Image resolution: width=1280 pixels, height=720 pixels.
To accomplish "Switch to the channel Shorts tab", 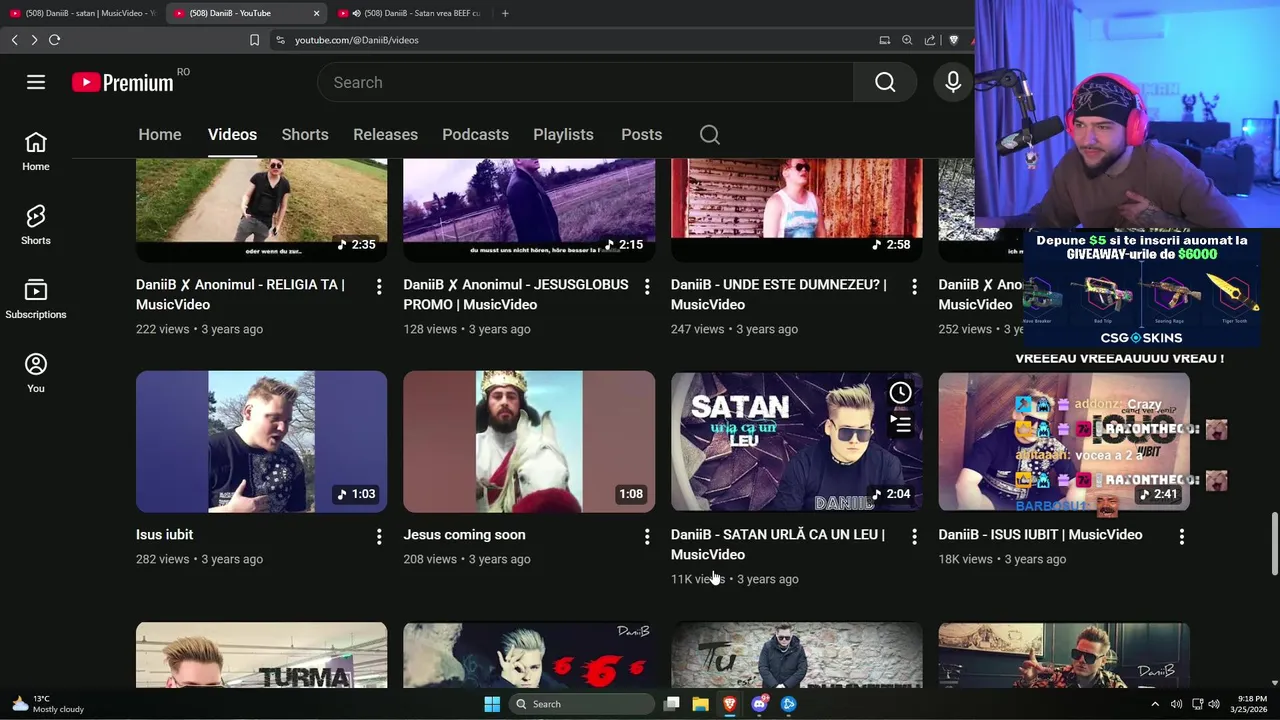I will (305, 135).
